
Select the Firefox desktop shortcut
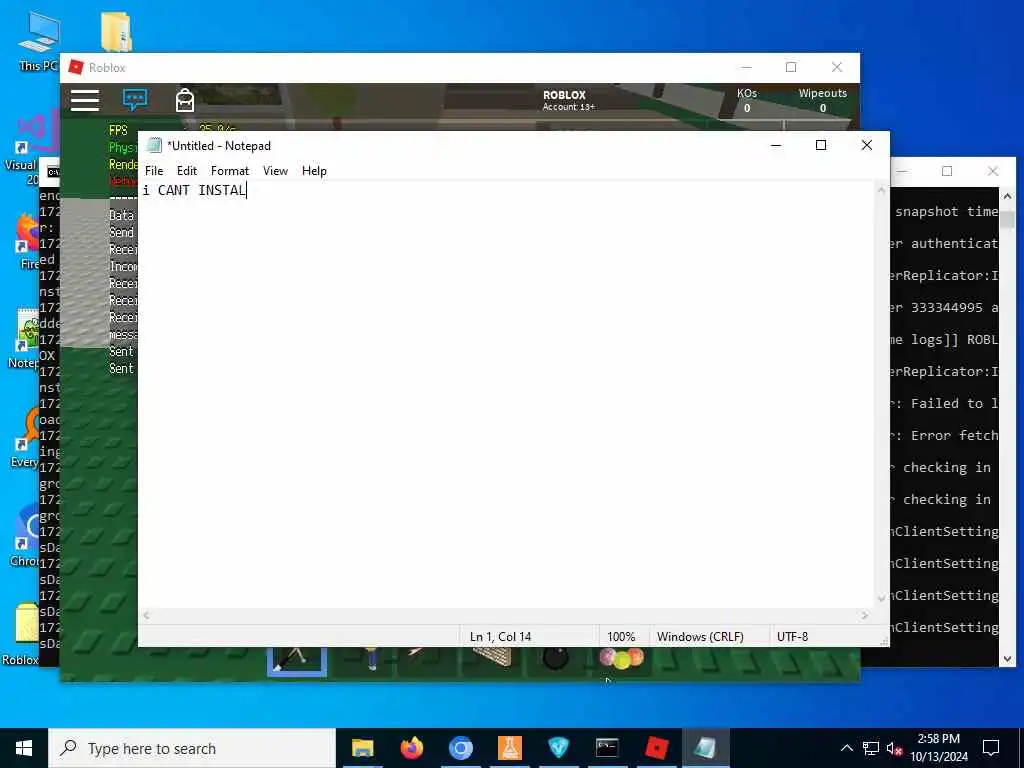26,242
